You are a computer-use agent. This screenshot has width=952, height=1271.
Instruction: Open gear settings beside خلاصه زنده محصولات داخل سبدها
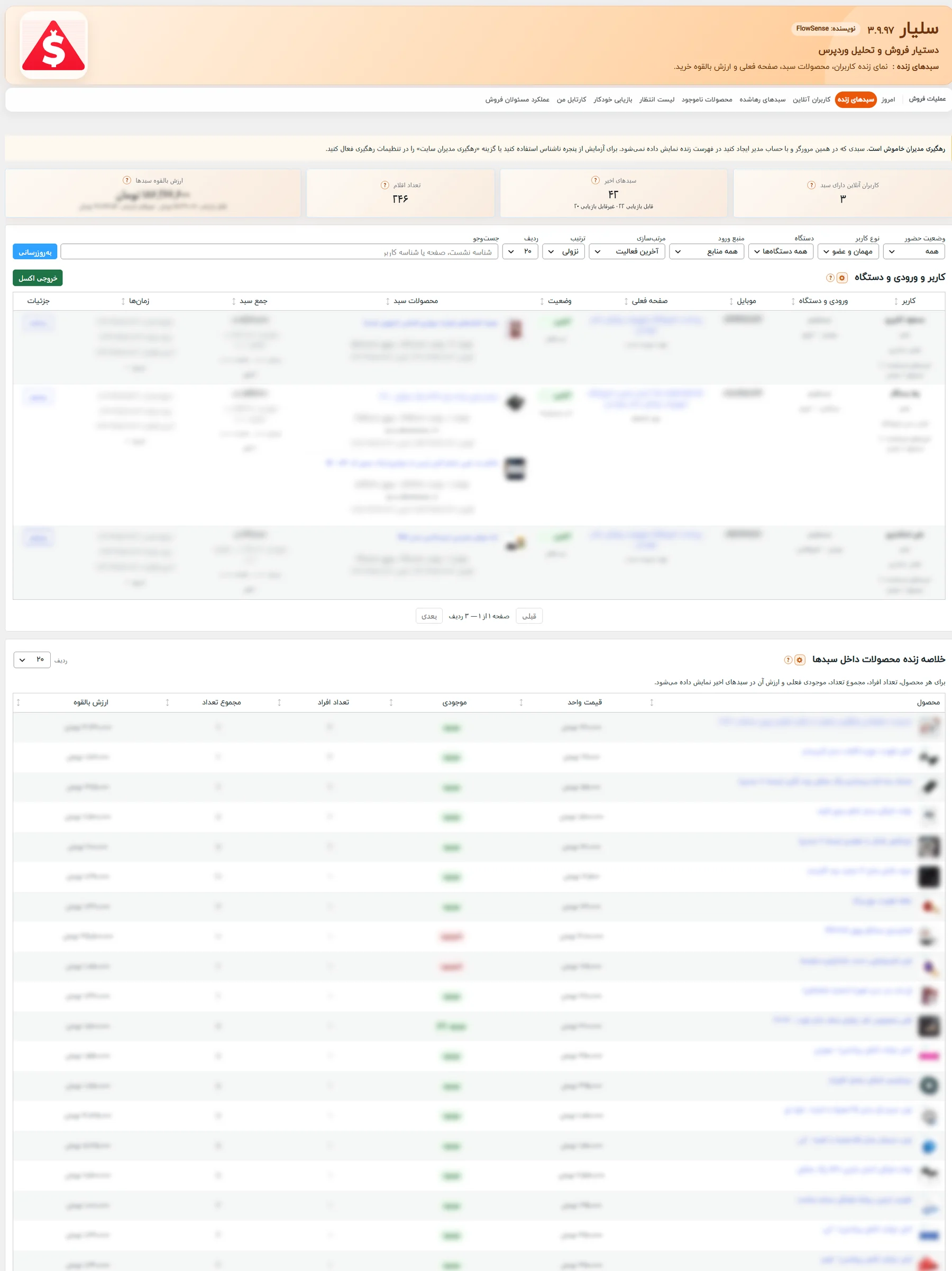(x=799, y=660)
